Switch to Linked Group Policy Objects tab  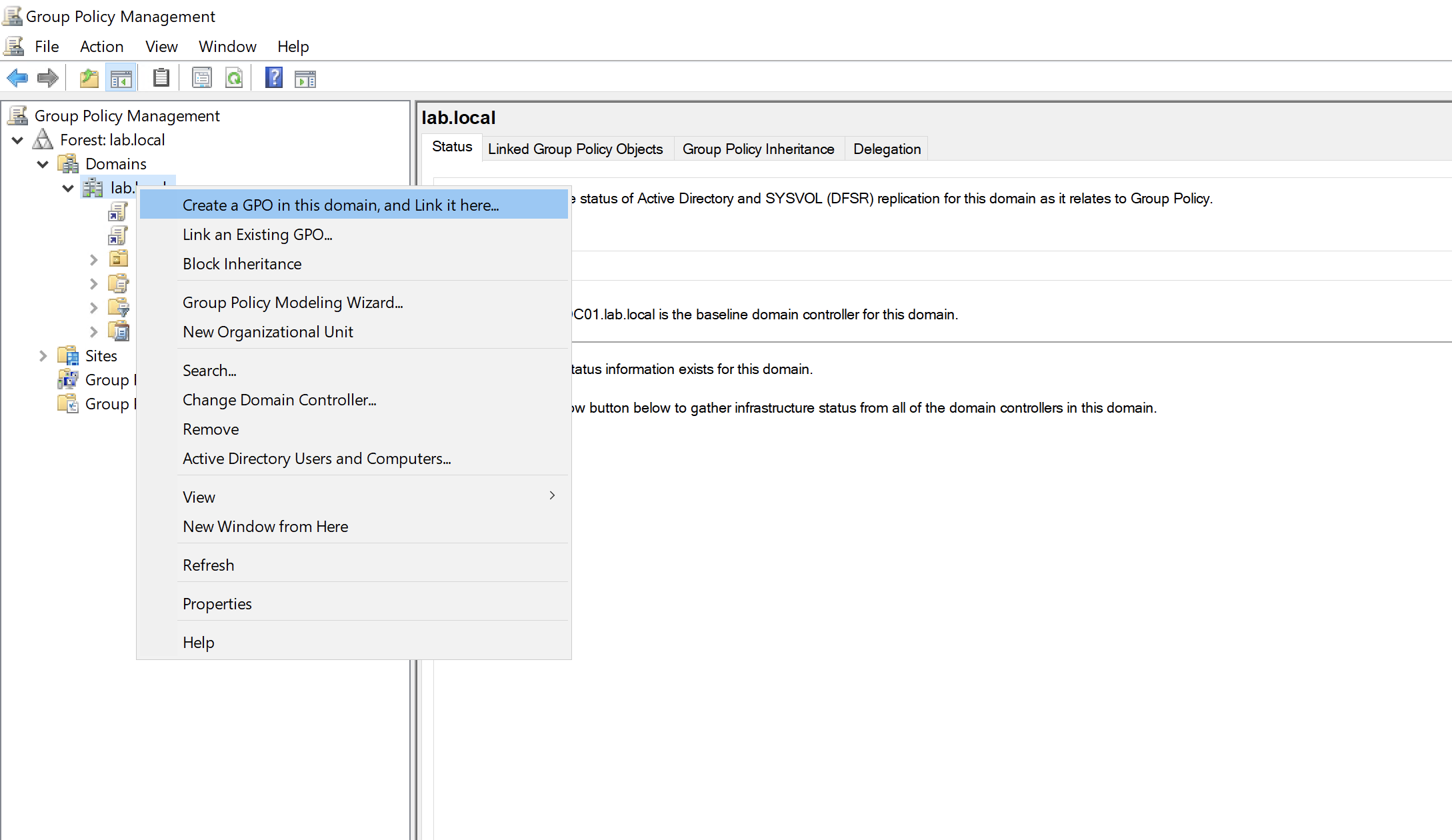575,149
